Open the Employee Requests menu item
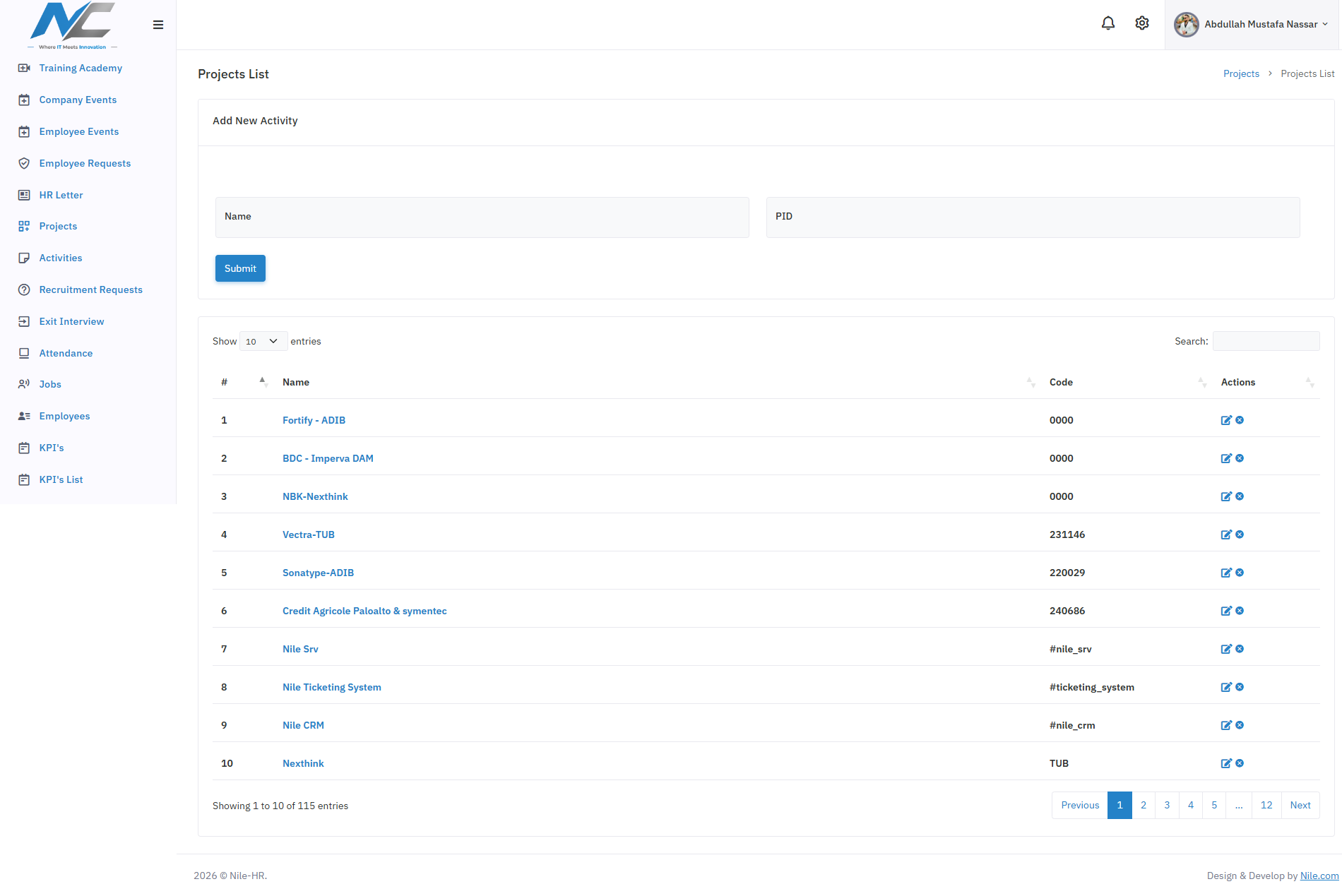Viewport: 1342px width, 896px height. tap(85, 163)
